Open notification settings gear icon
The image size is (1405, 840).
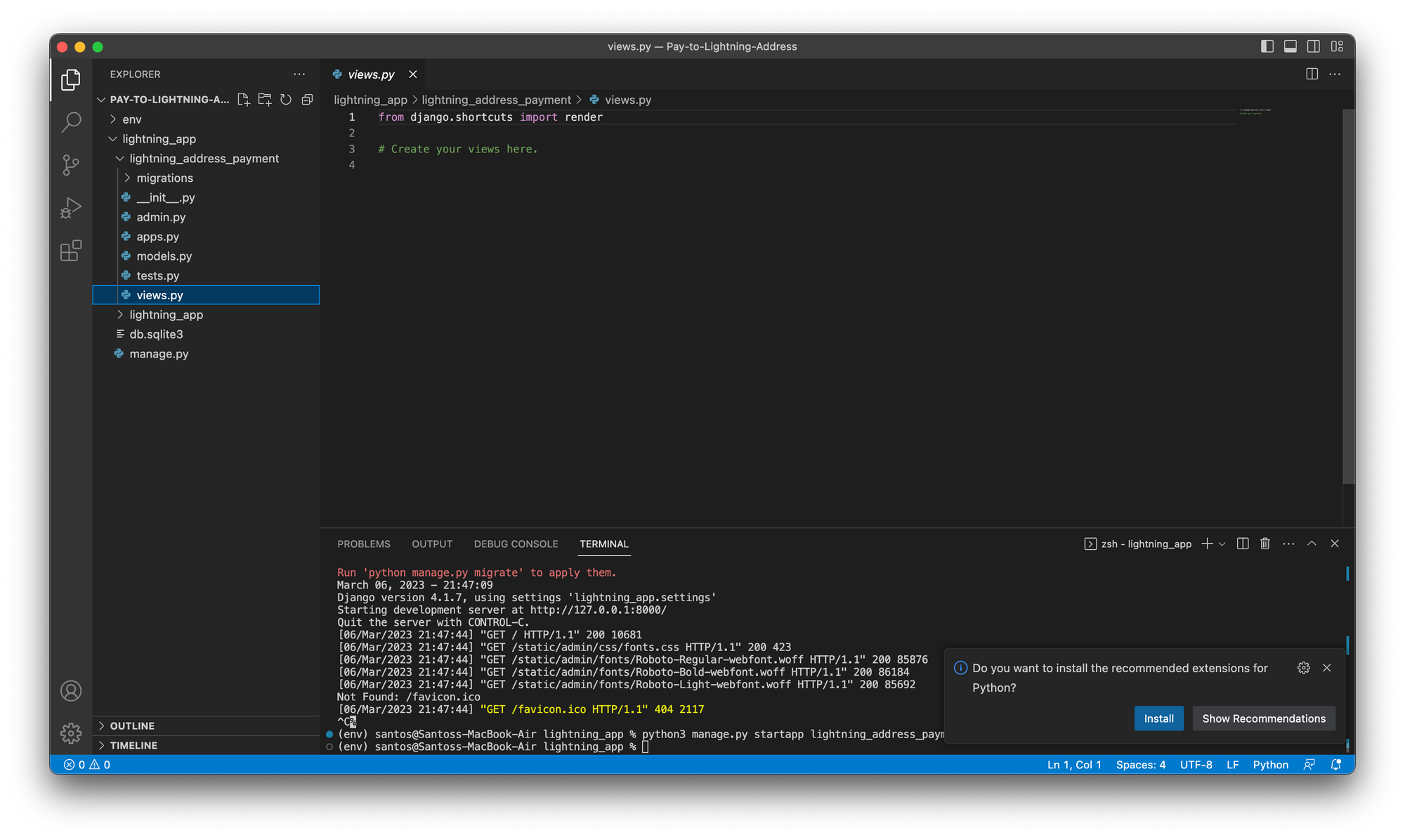point(1304,668)
